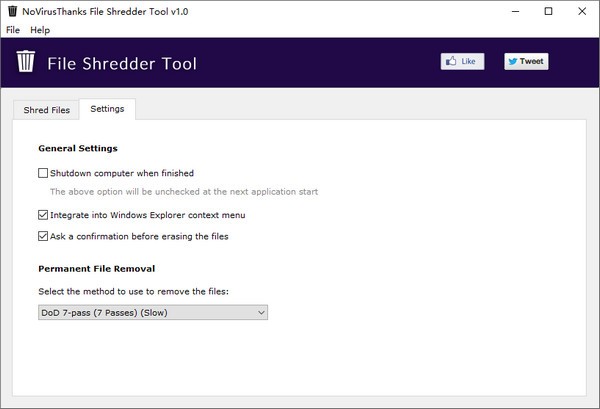Click the trash can icon in title bar
This screenshot has width=600, height=409.
pos(12,11)
